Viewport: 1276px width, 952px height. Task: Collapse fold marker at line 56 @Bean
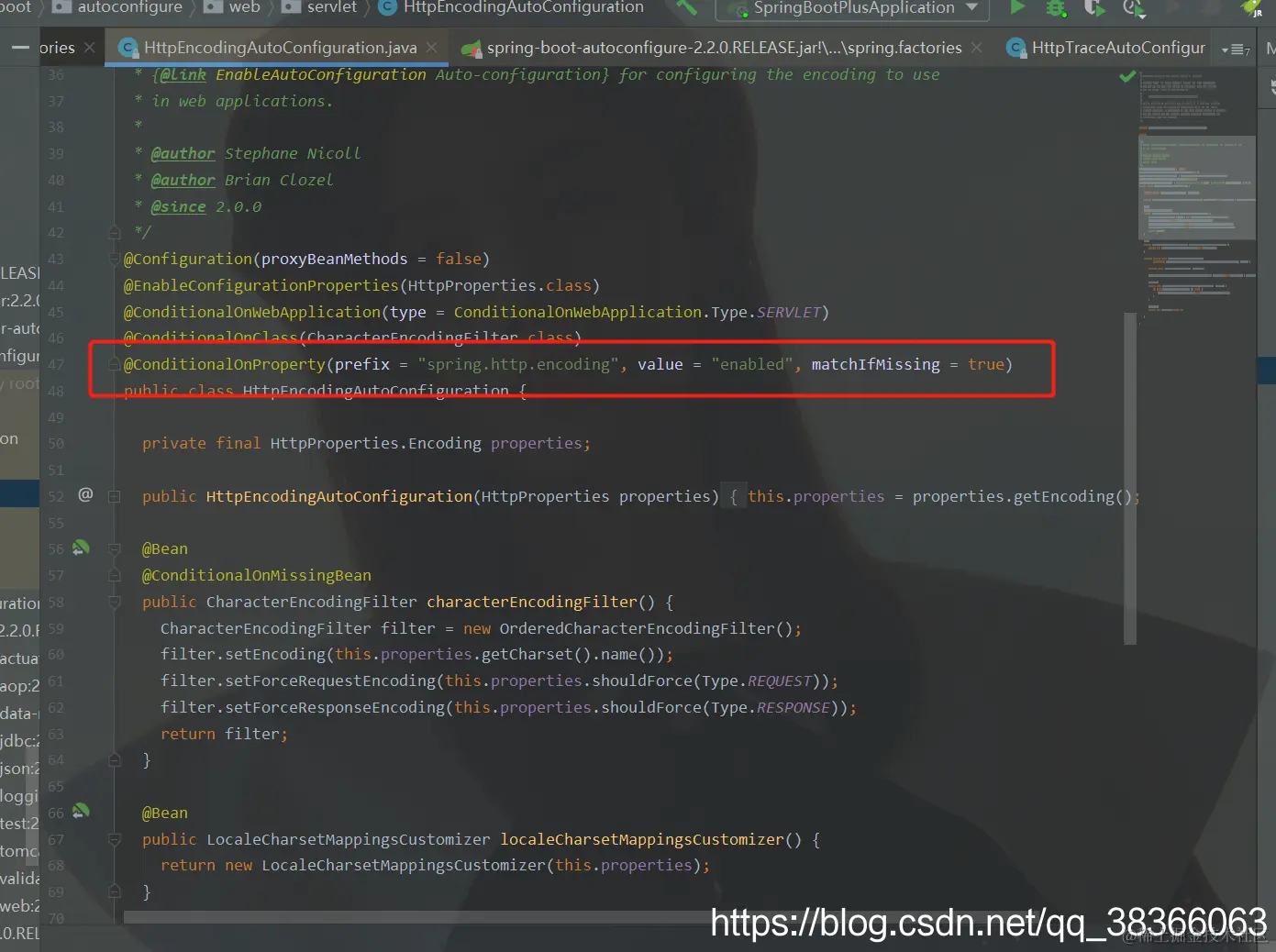(115, 548)
